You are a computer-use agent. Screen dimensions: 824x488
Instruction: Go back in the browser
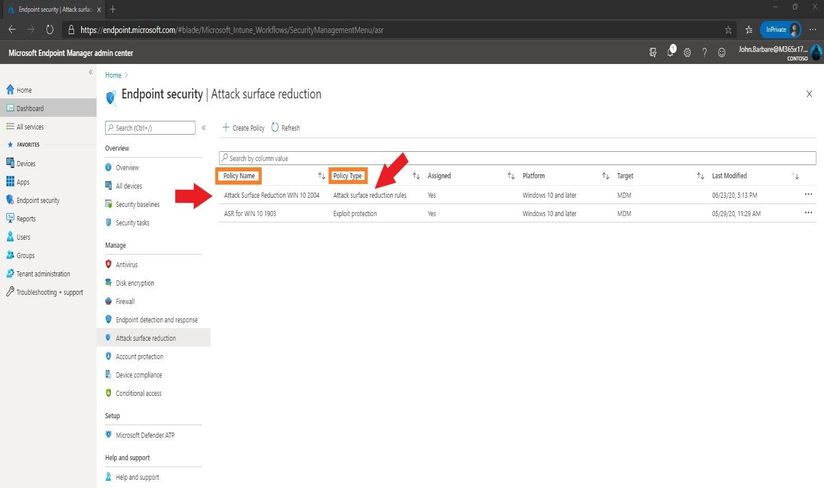[12, 30]
